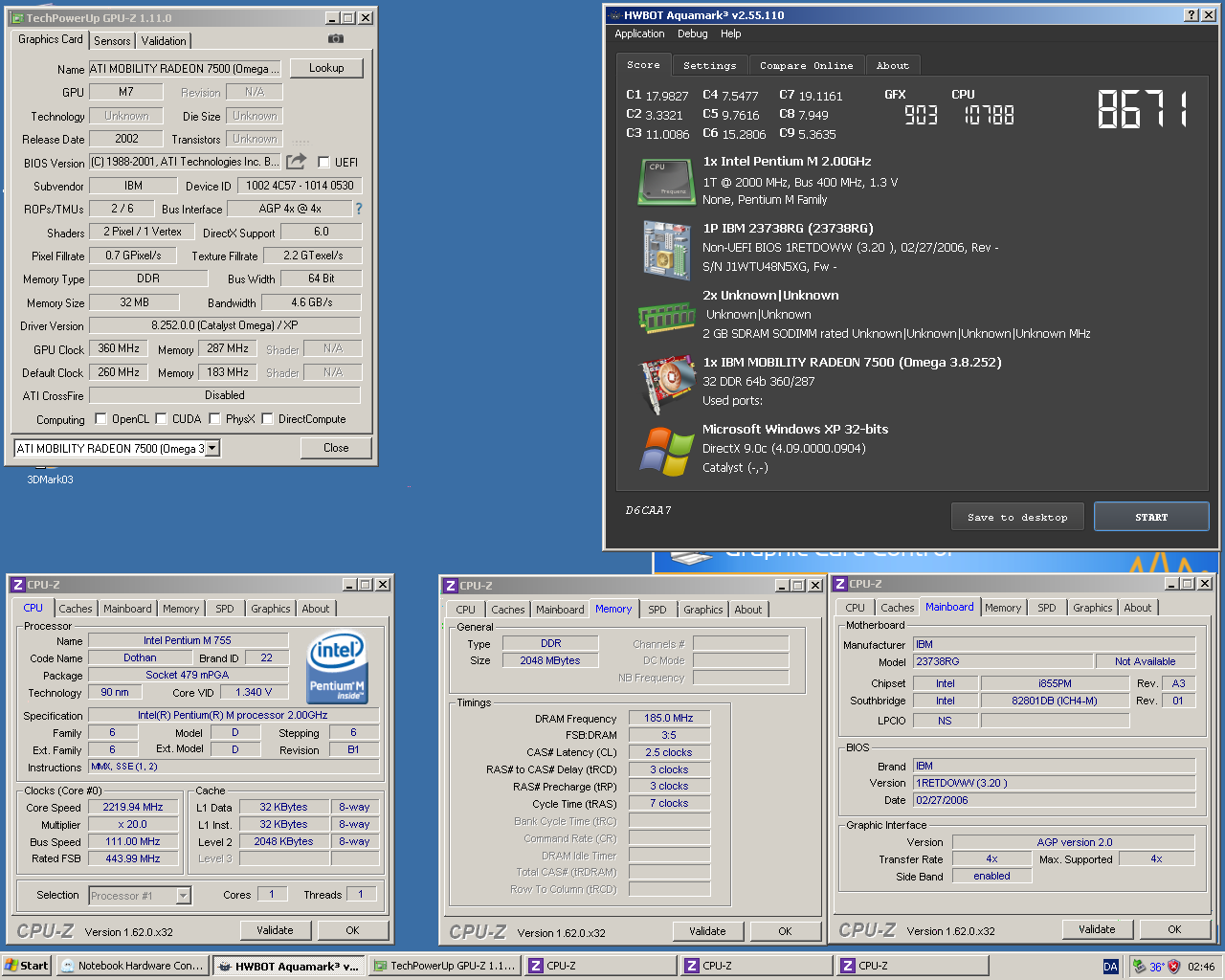Viewport: 1225px width, 980px height.
Task: Click the Windows Start button
Action: pos(26,966)
